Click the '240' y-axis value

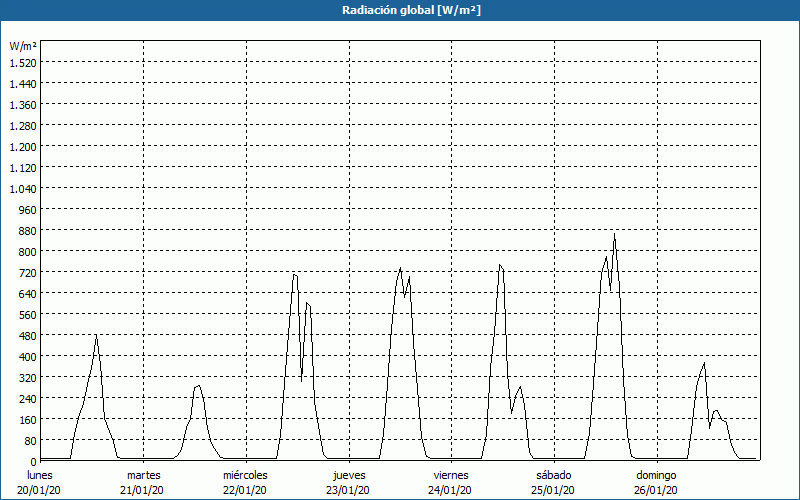(28, 398)
